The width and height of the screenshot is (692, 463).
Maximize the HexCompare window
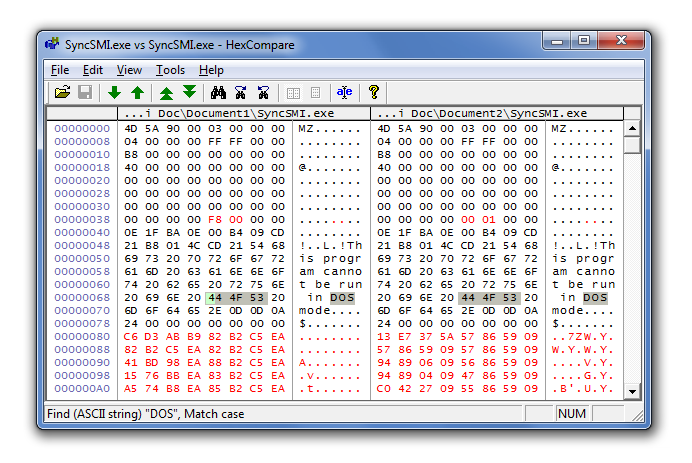point(583,41)
